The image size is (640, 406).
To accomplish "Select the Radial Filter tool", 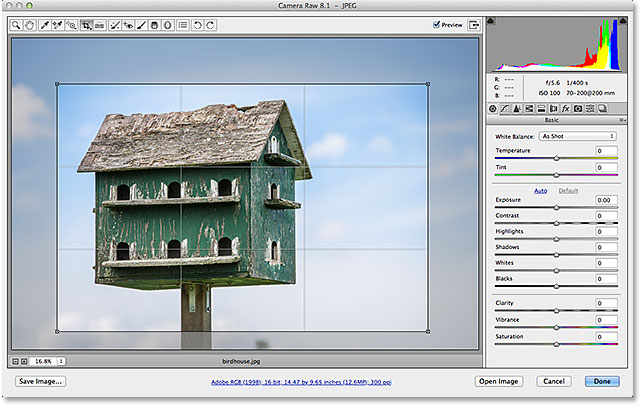I will (x=167, y=25).
